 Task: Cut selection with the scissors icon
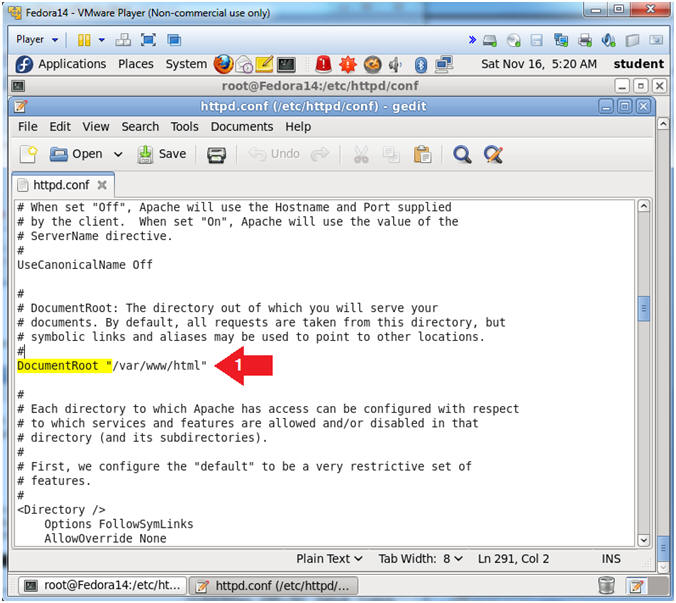(361, 154)
